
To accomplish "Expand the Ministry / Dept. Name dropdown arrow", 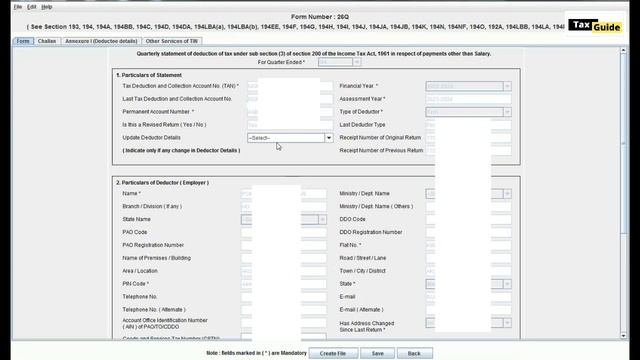I will [507, 194].
